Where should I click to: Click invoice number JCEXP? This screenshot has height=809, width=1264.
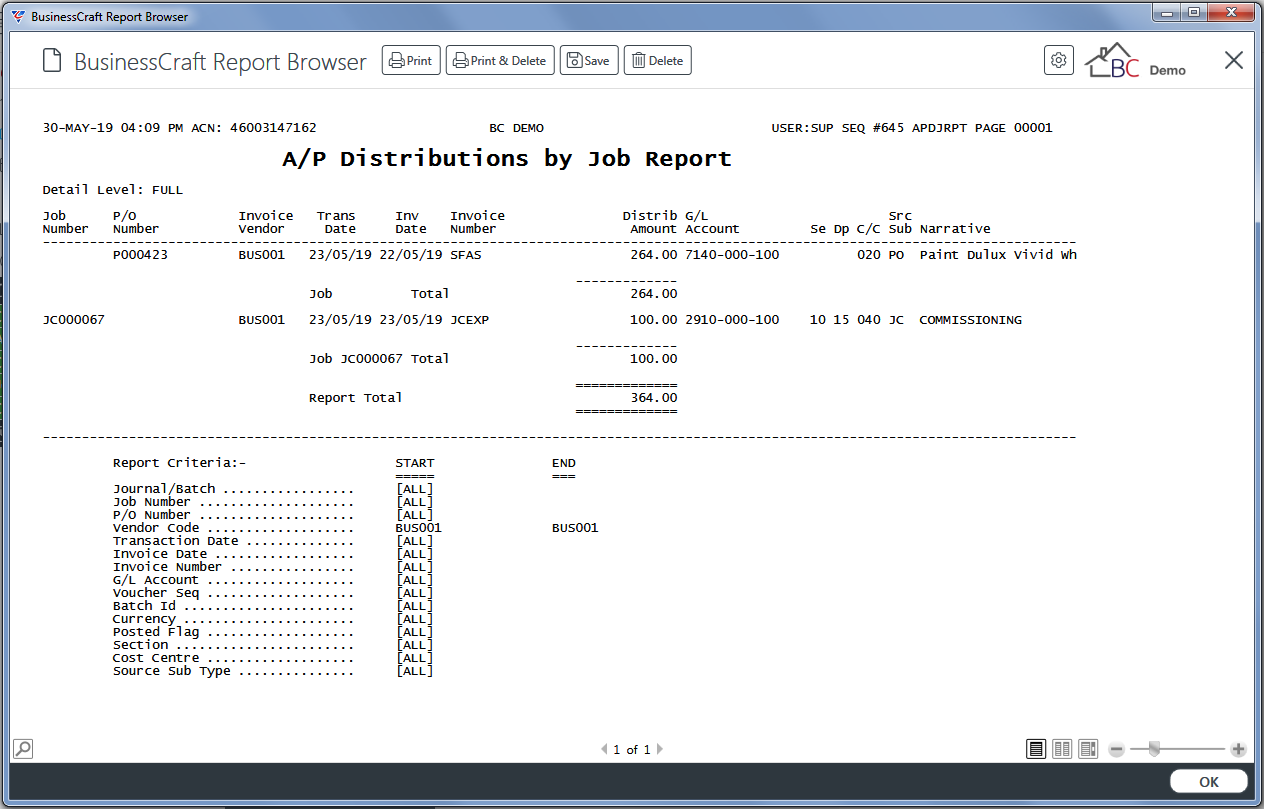coord(470,320)
